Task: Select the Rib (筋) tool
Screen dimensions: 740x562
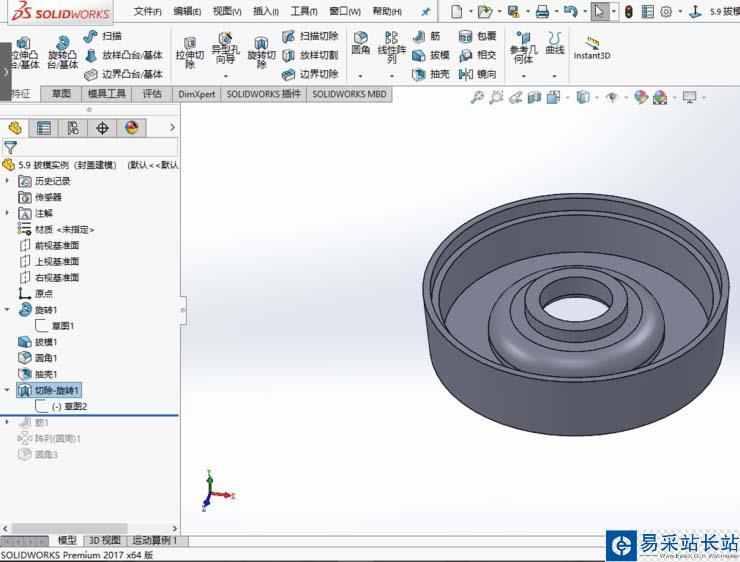Action: (426, 36)
